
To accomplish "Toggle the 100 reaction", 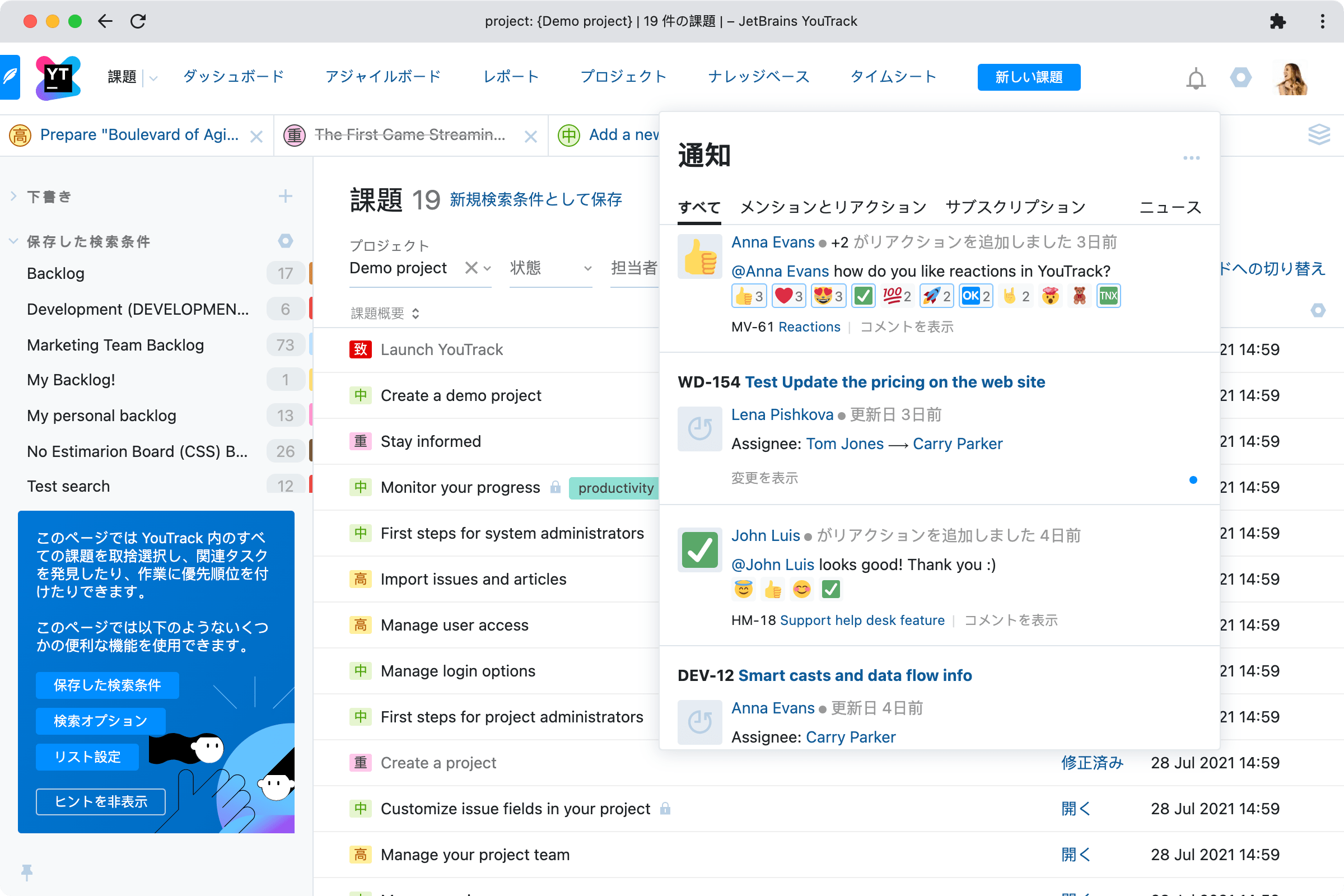I will 897,296.
